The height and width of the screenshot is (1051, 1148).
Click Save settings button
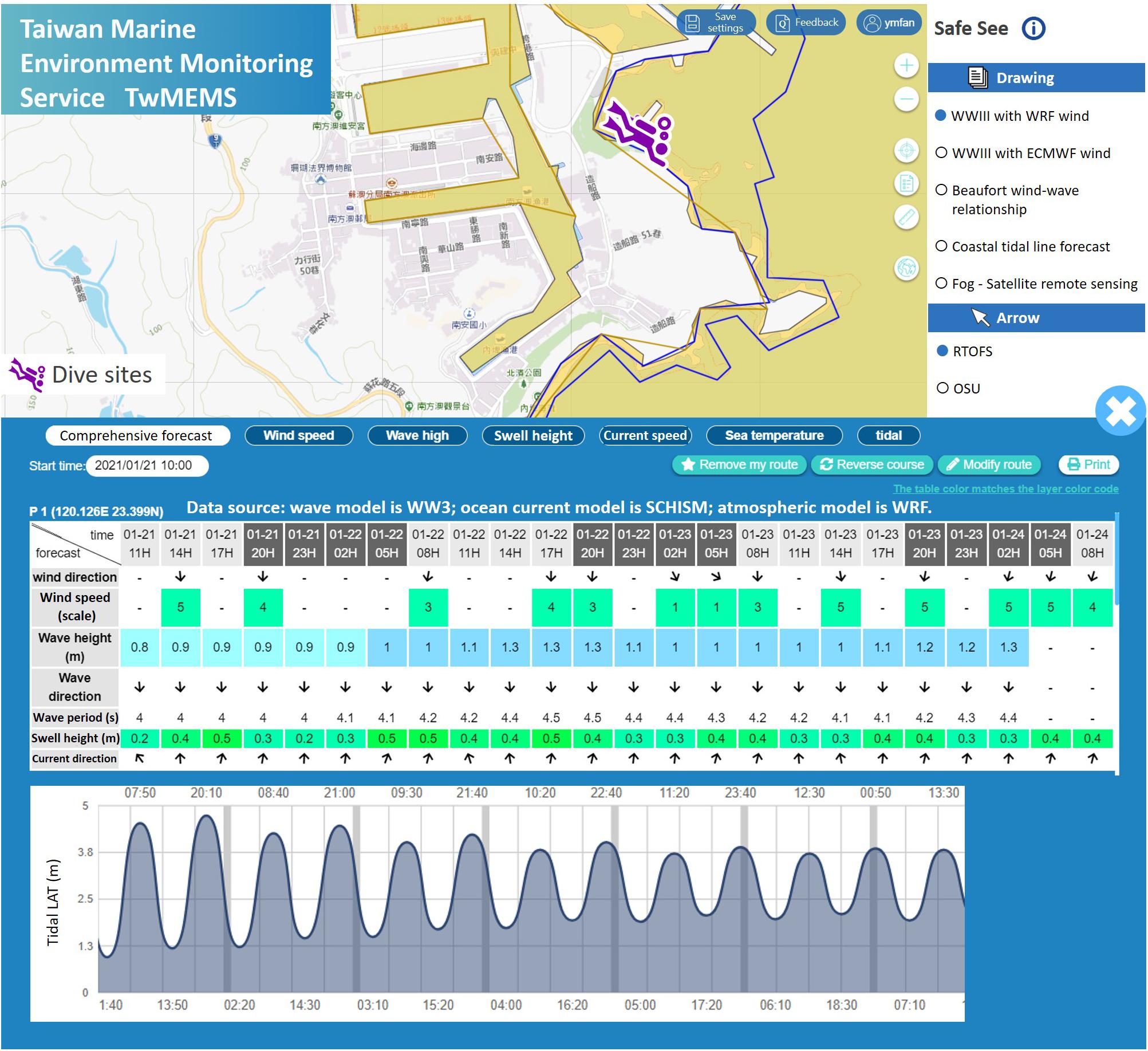pyautogui.click(x=716, y=23)
